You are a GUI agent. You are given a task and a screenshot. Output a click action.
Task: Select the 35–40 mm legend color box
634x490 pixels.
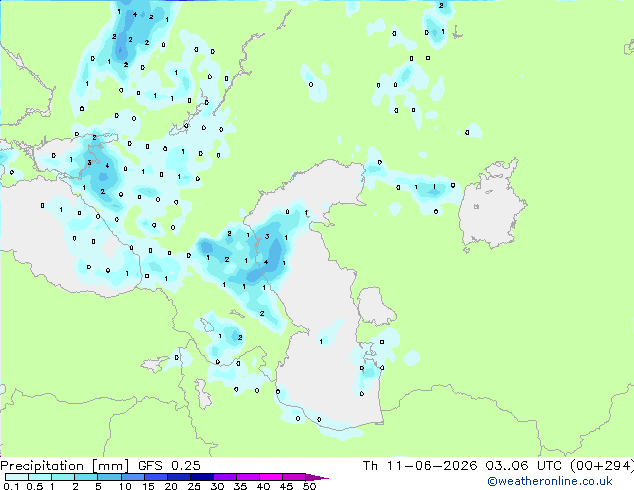248,477
